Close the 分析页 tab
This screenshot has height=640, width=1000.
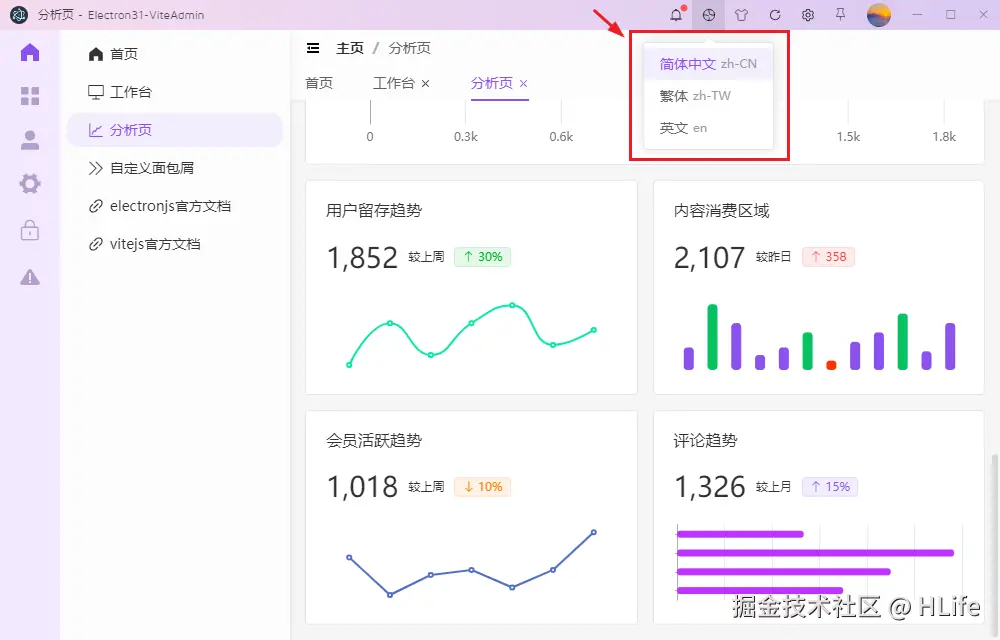[x=524, y=84]
